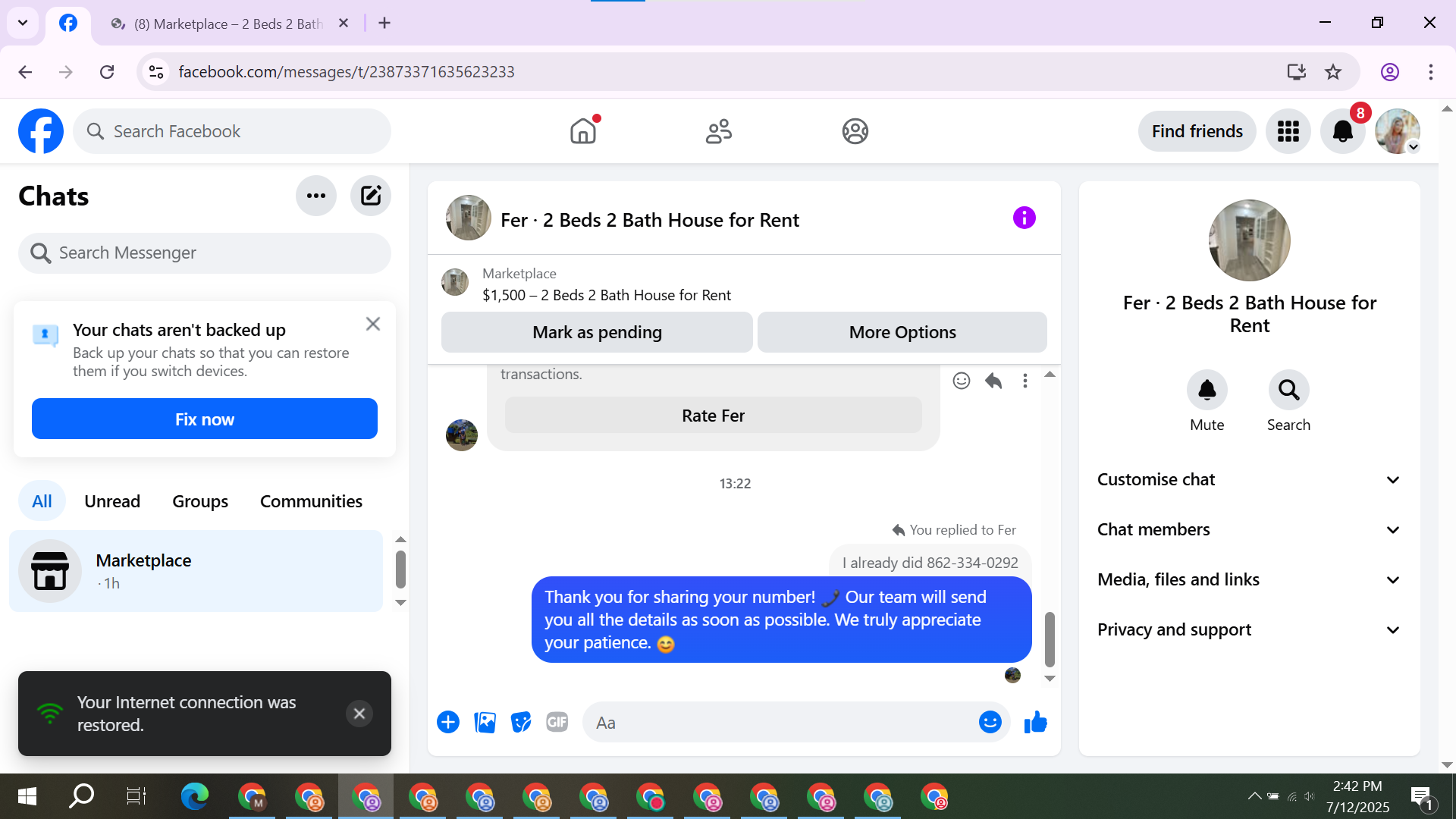Click the Mark as pending button
The width and height of the screenshot is (1456, 819).
click(x=597, y=333)
